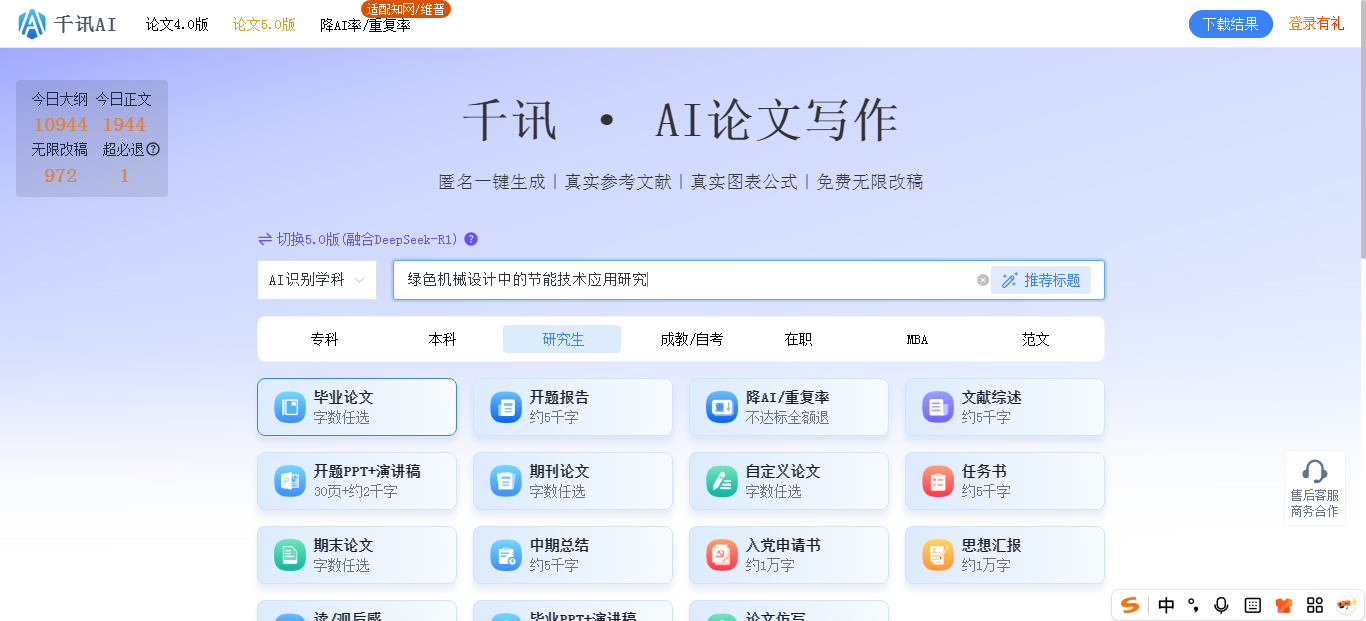
Task: Click the punctuation mode icon in IME bar
Action: (x=1193, y=605)
